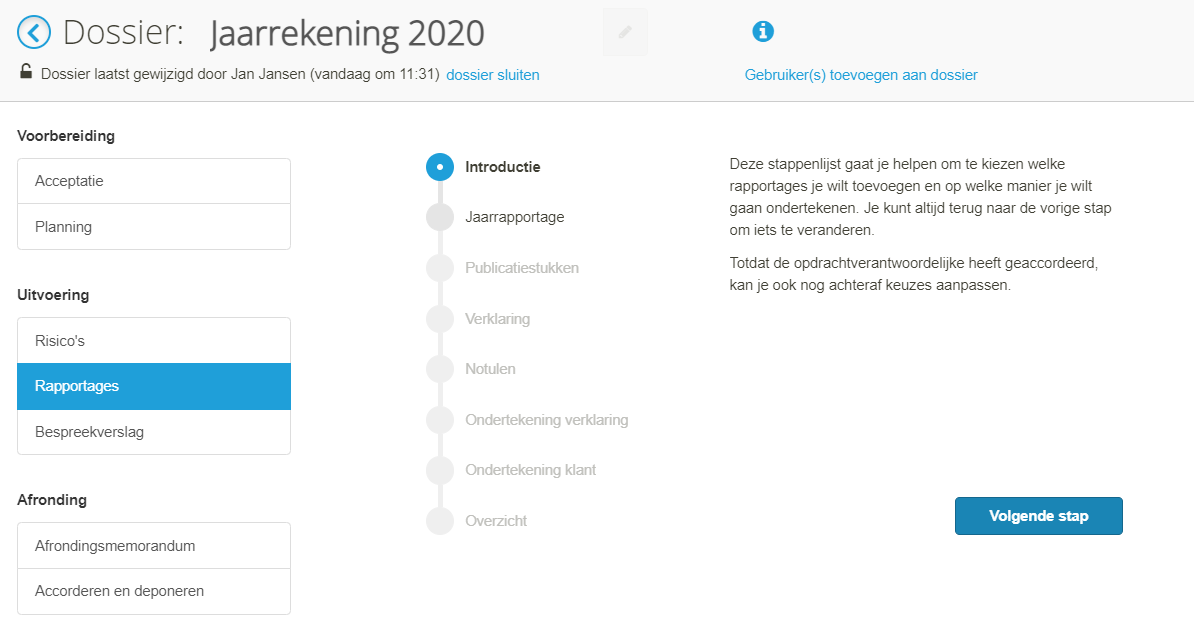
Task: Click Gebruiker(s) toevoegen aan dossier link
Action: (x=861, y=75)
